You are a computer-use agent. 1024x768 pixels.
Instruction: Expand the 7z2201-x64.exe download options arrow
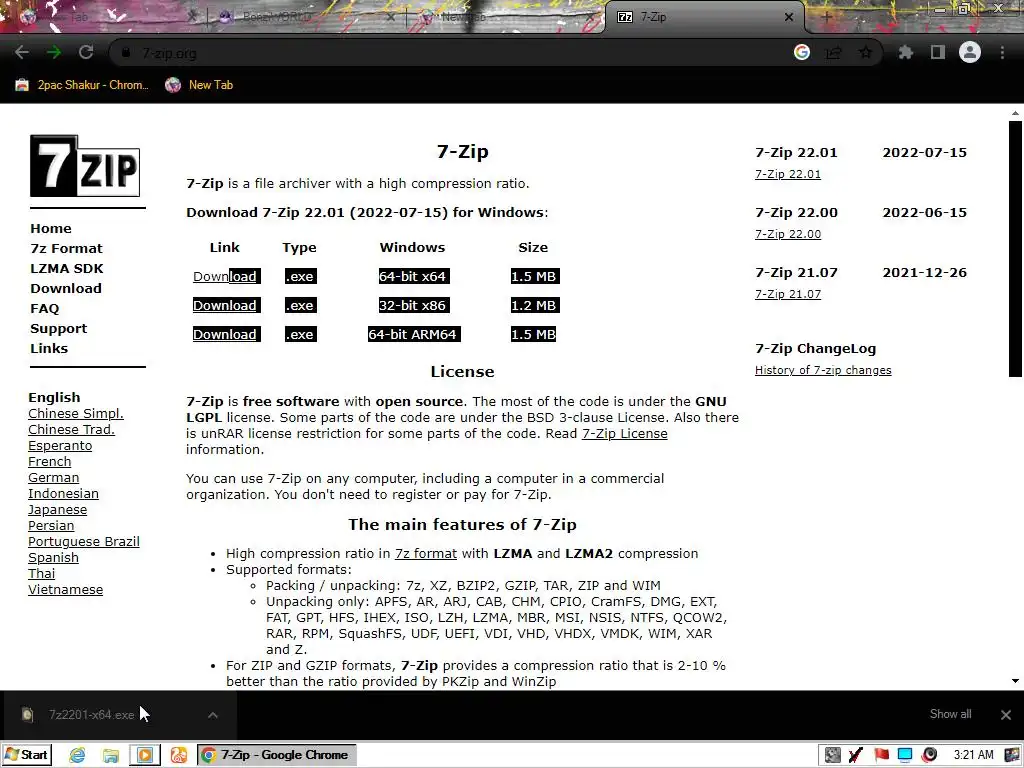[x=212, y=715]
